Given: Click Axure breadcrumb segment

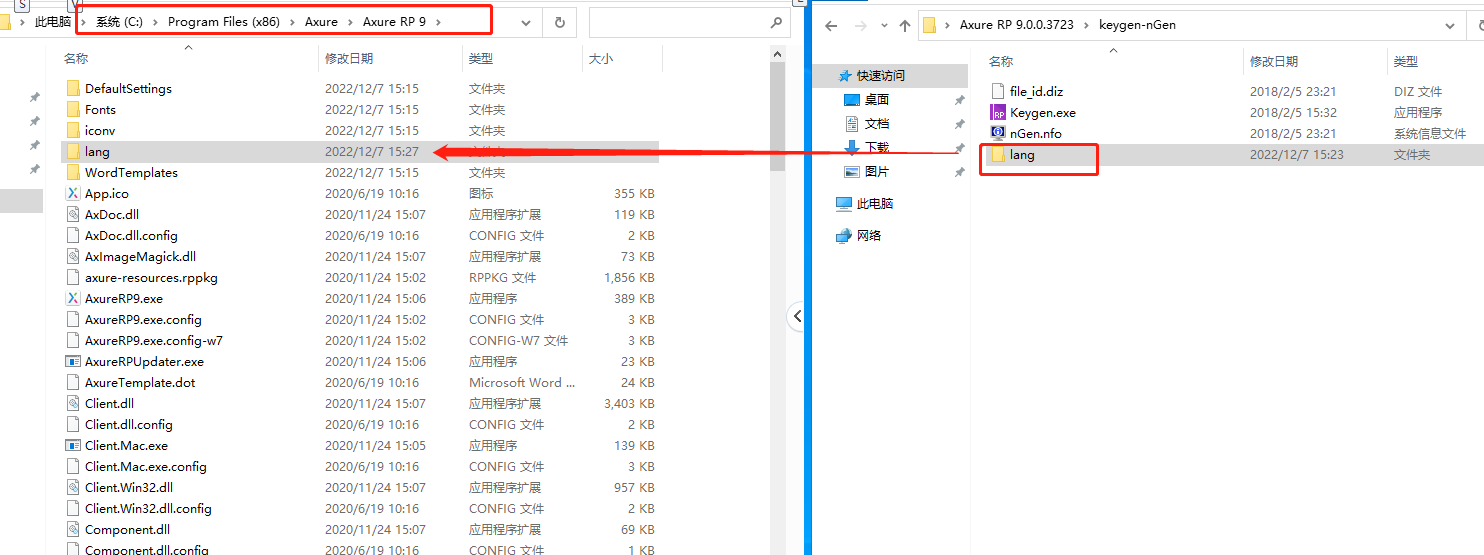Looking at the screenshot, I should point(322,22).
